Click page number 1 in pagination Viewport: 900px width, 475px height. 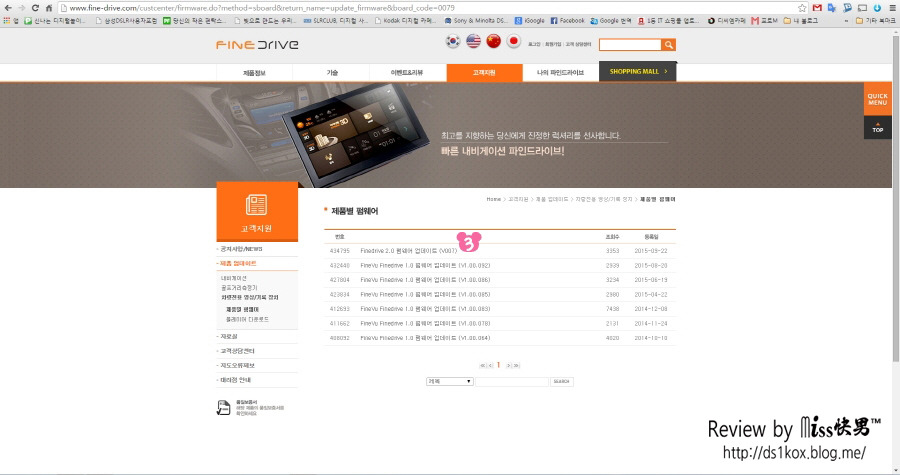498,365
